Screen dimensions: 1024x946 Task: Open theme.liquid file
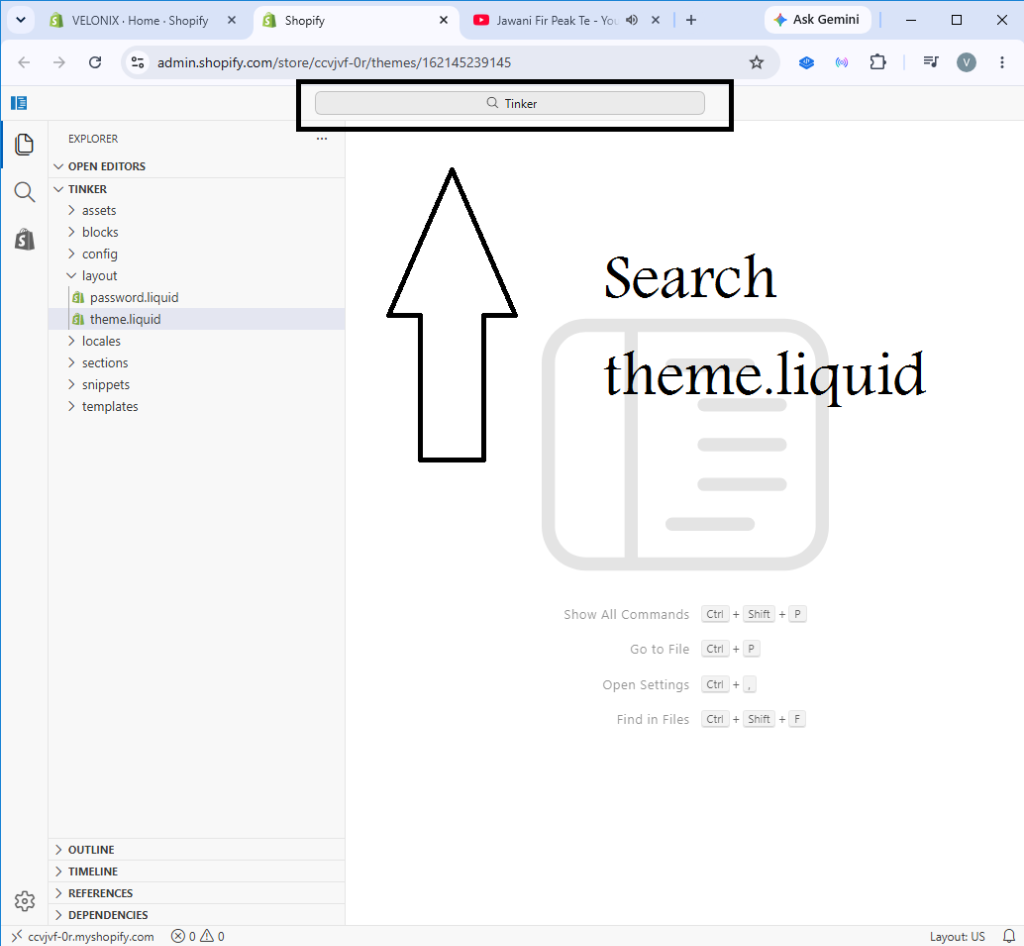197,319
